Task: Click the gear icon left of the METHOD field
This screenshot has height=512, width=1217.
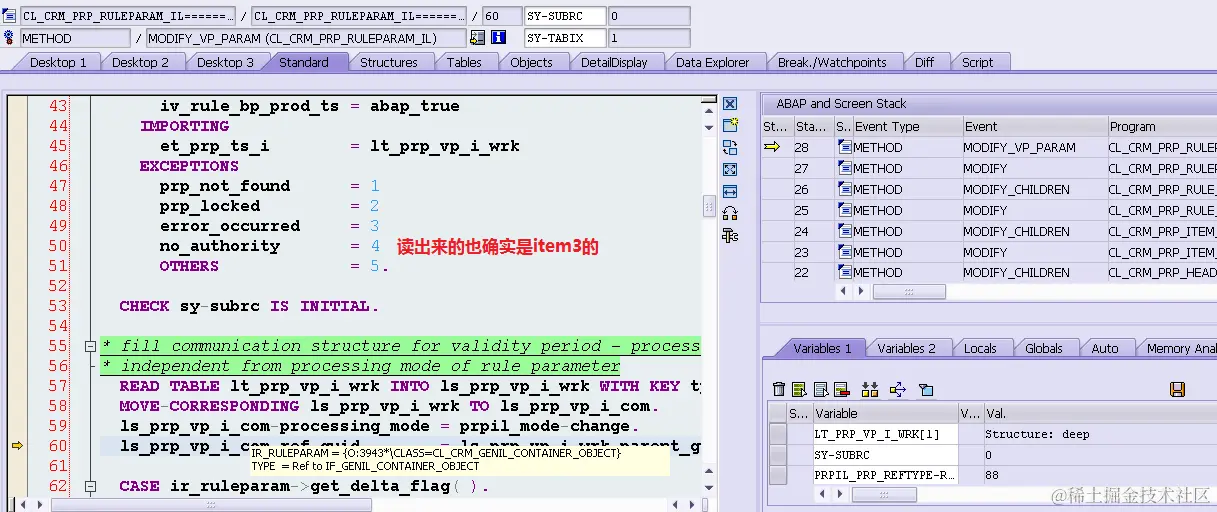Action: pyautogui.click(x=9, y=38)
